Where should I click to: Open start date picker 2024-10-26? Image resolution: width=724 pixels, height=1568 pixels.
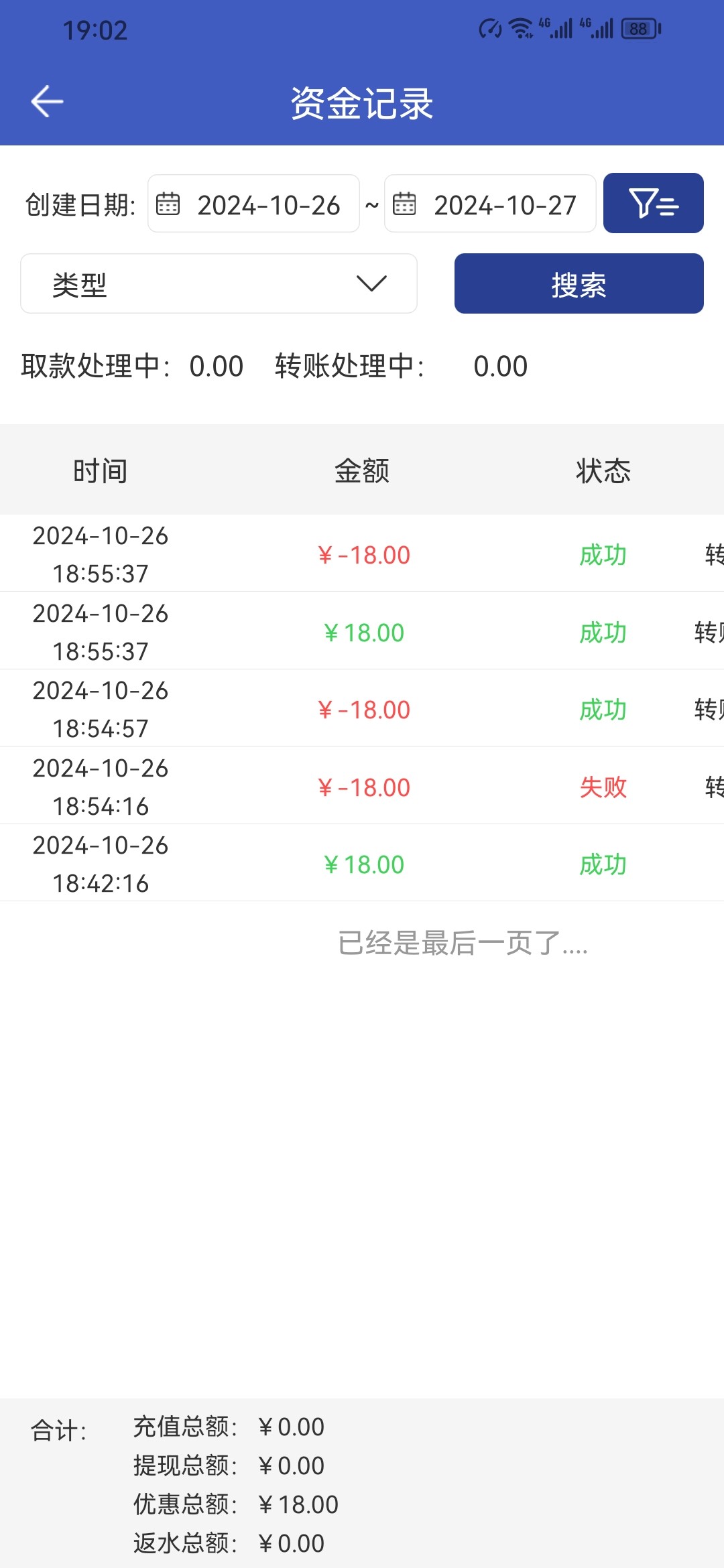pos(268,204)
